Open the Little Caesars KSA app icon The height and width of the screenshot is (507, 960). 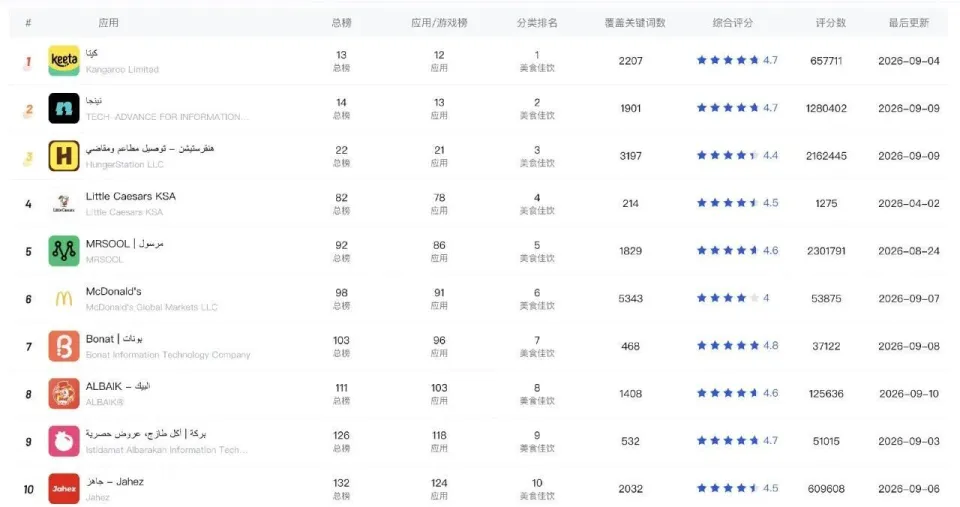[x=64, y=203]
